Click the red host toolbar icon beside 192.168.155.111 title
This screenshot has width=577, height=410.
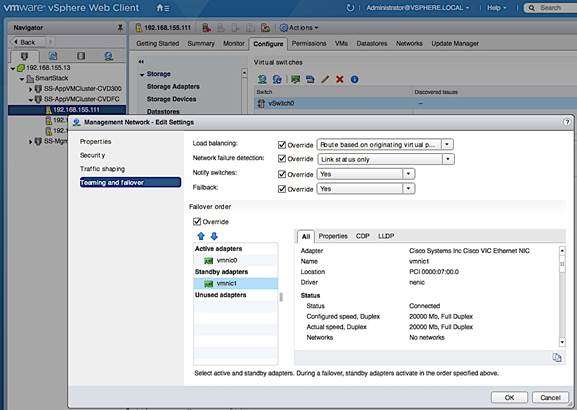pyautogui.click(x=206, y=28)
